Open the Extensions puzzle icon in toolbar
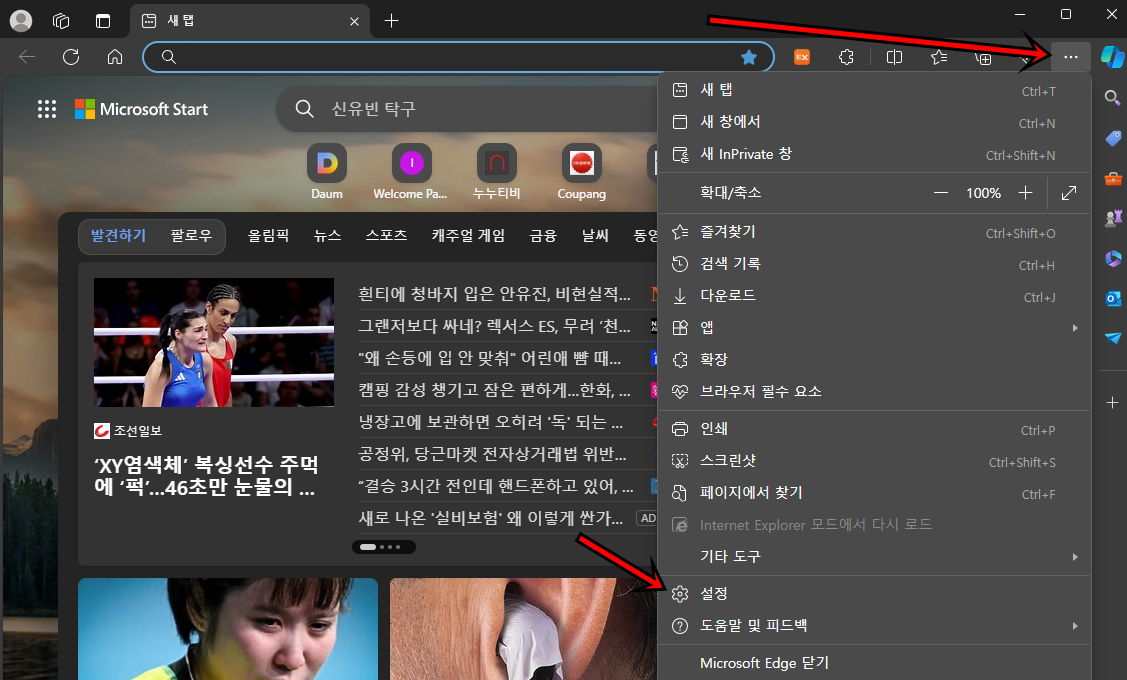Viewport: 1127px width, 680px height. (x=846, y=57)
